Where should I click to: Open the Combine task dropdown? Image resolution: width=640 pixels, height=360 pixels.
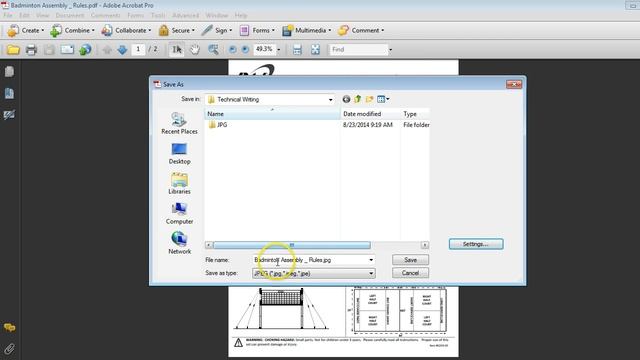pos(72,31)
